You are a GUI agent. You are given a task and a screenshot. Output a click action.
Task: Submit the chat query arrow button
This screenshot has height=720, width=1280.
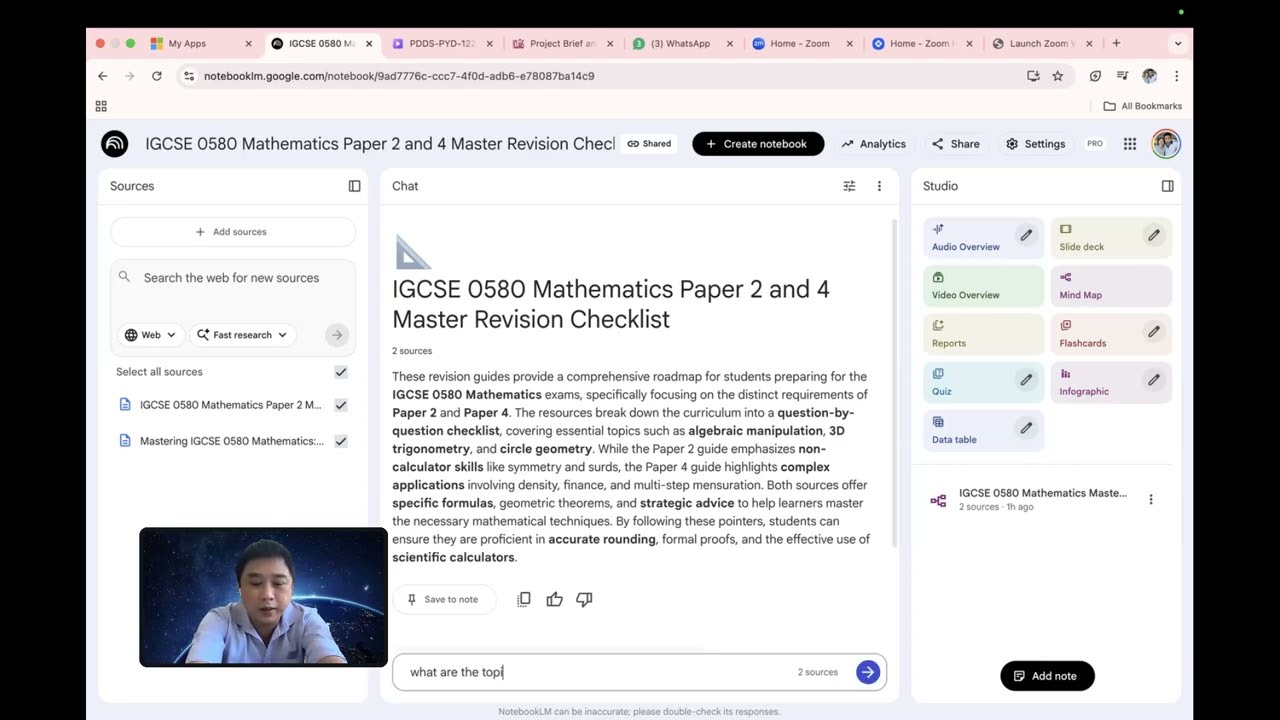pos(867,672)
